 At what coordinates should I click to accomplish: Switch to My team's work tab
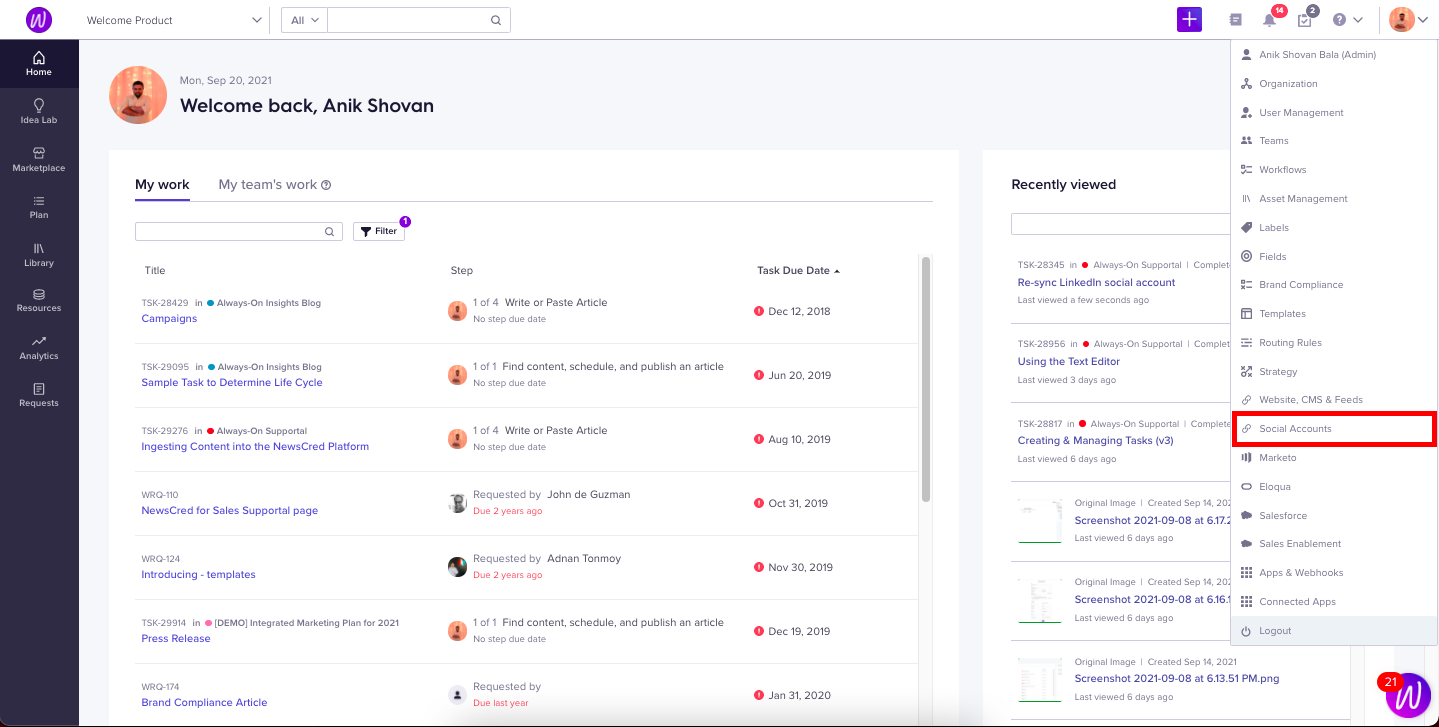pyautogui.click(x=268, y=185)
